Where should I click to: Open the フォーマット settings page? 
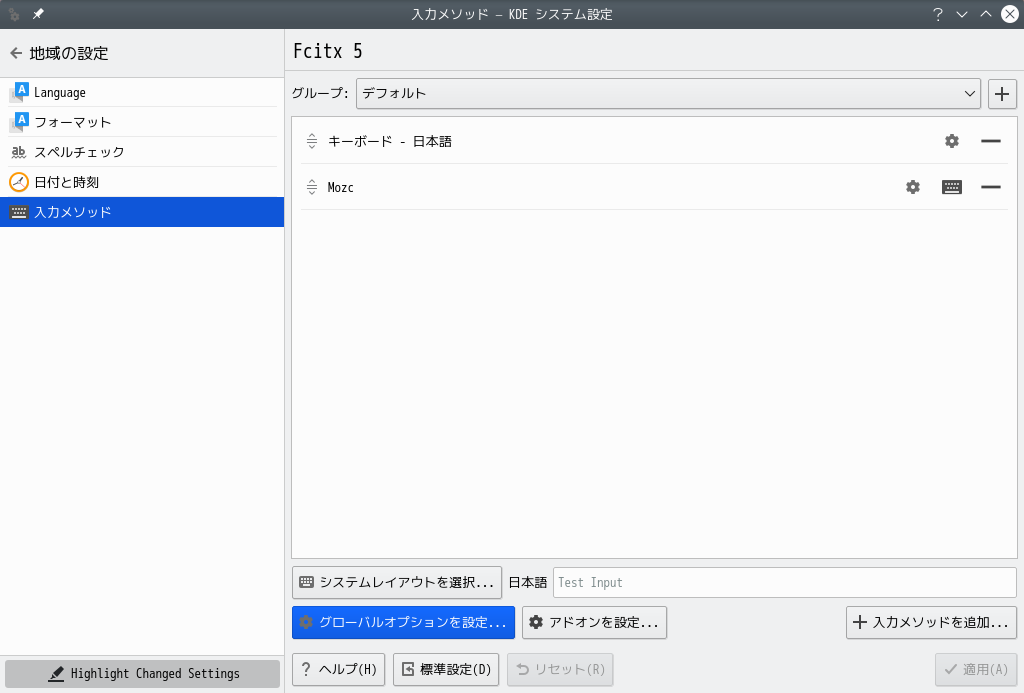click(x=142, y=122)
